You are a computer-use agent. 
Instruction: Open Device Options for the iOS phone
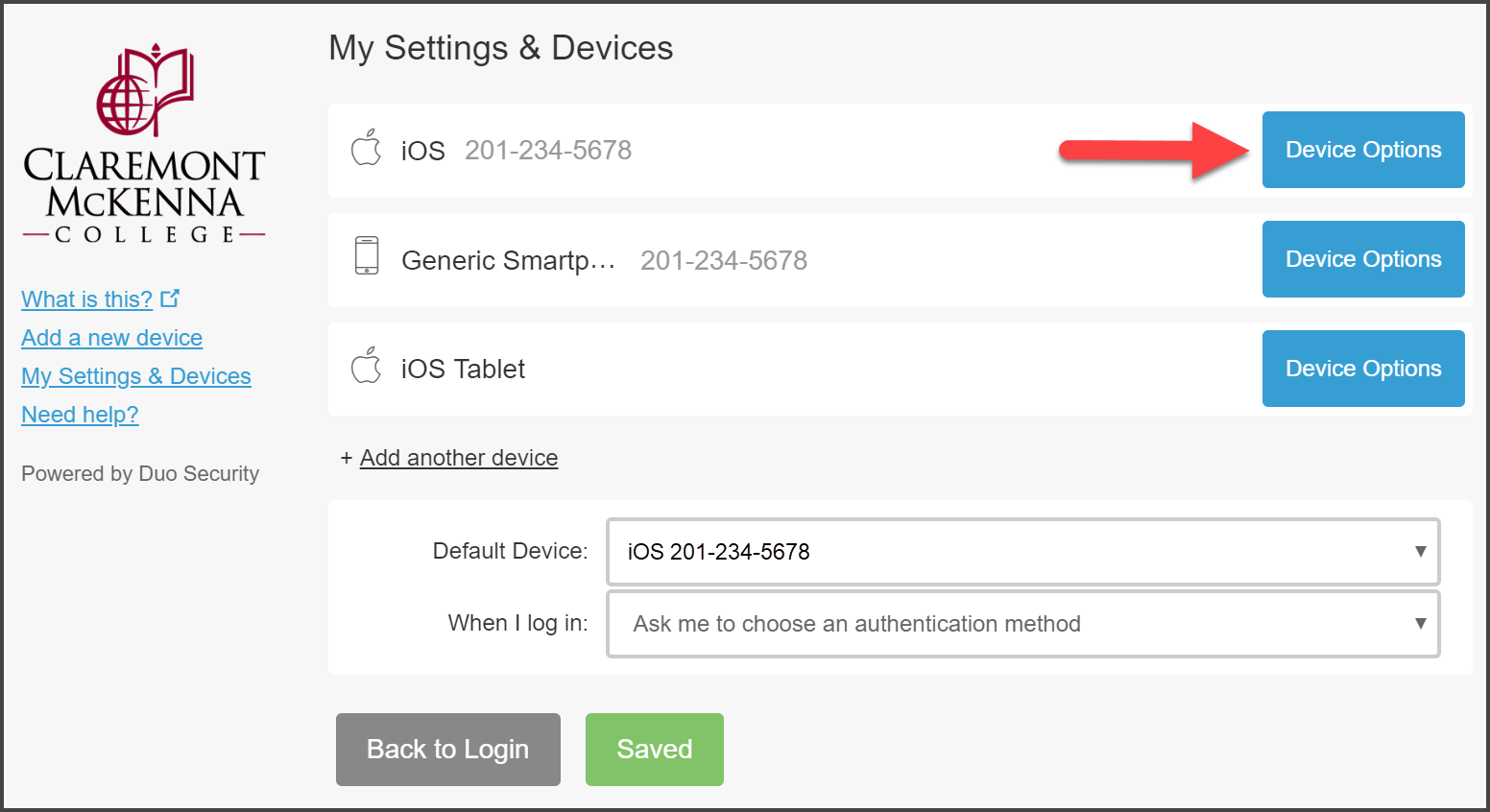pyautogui.click(x=1362, y=149)
